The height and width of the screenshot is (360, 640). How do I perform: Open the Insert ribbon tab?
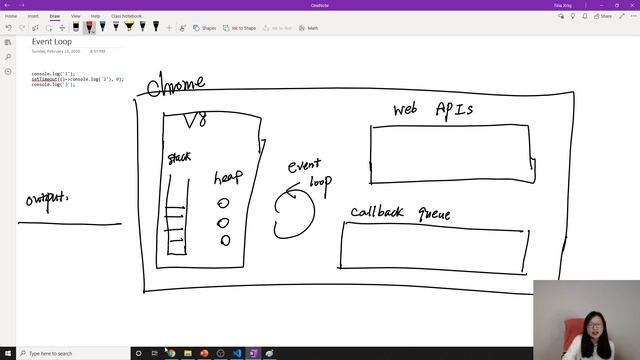click(33, 16)
